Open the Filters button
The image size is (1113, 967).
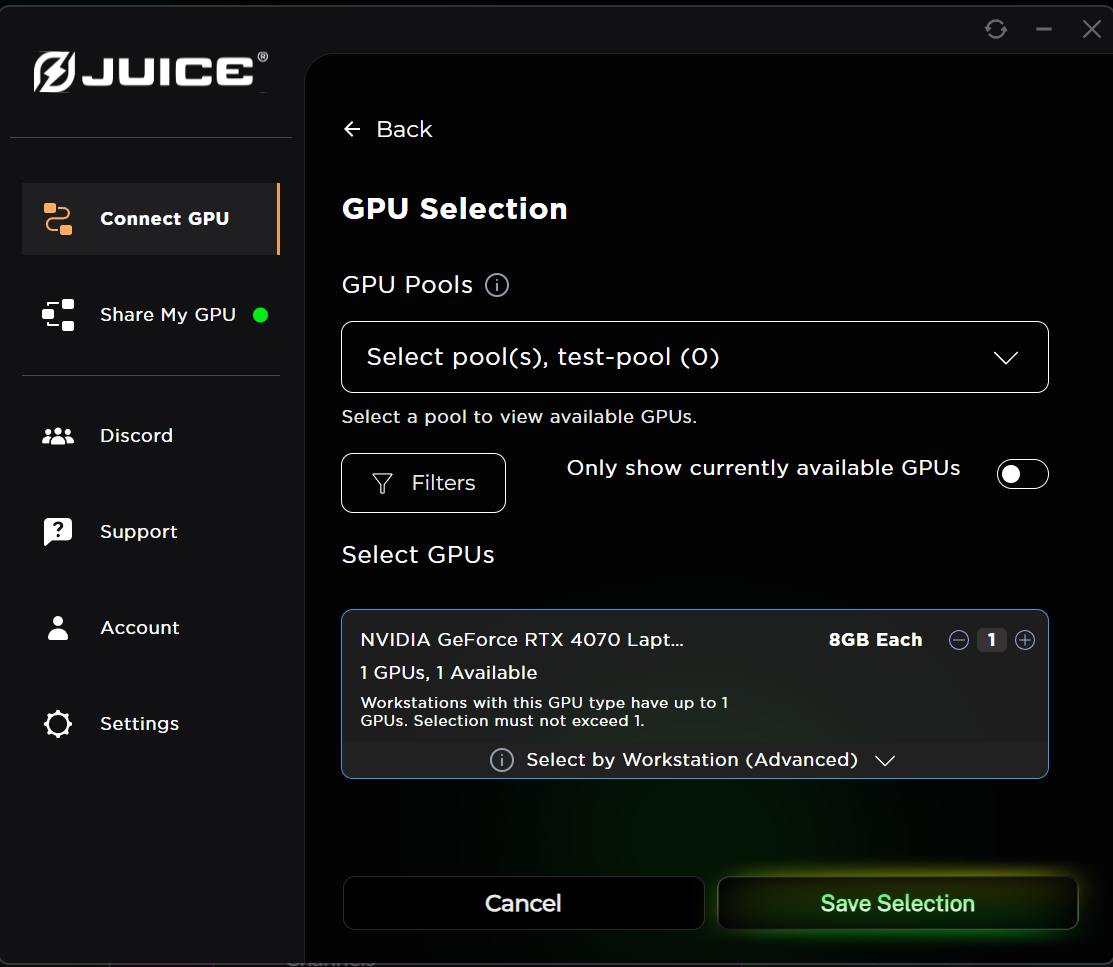pos(424,483)
